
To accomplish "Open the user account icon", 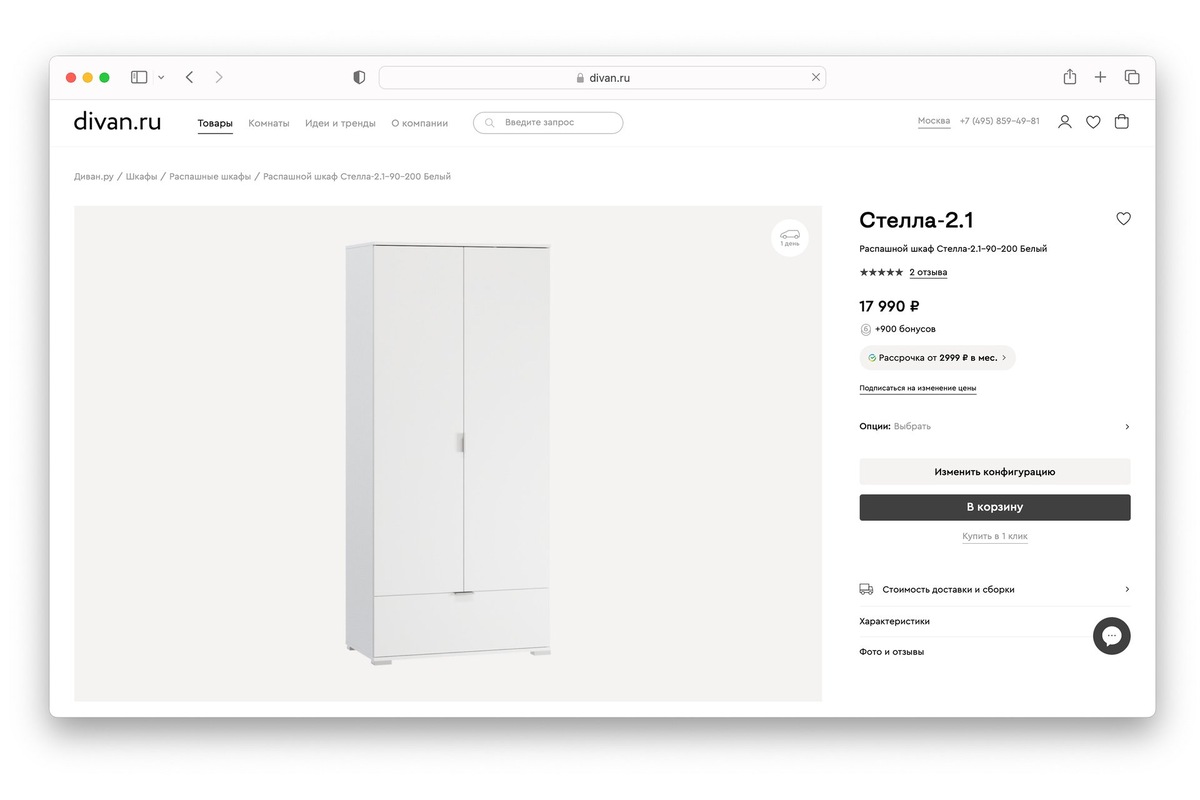I will pos(1065,122).
